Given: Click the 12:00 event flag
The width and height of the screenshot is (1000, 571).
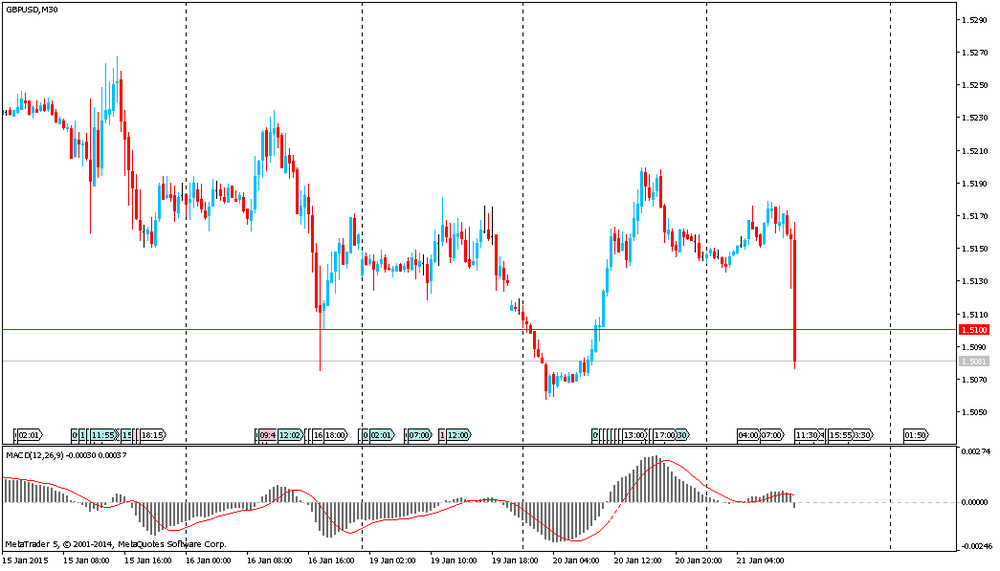Looking at the screenshot, I should point(459,435).
